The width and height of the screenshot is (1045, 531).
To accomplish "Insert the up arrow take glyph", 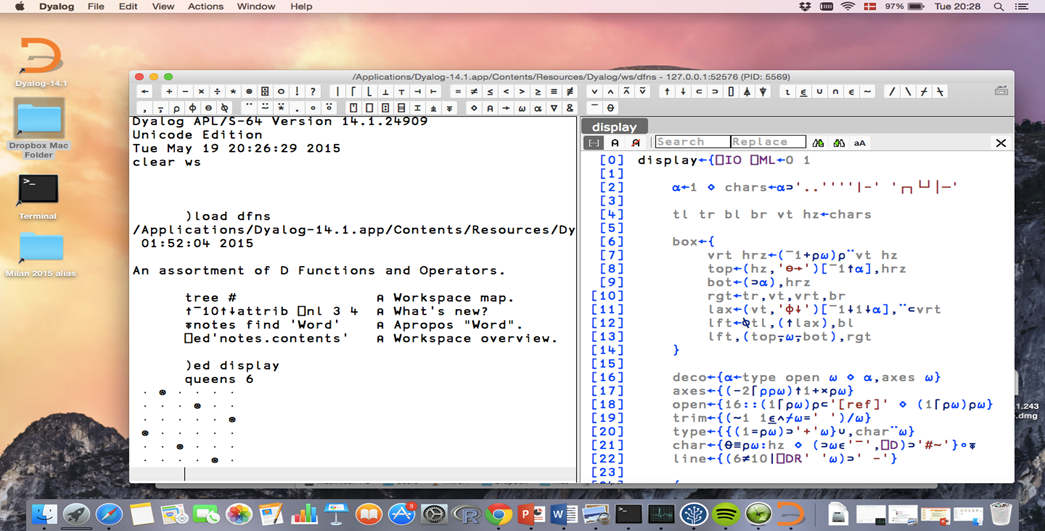I will coord(667,91).
